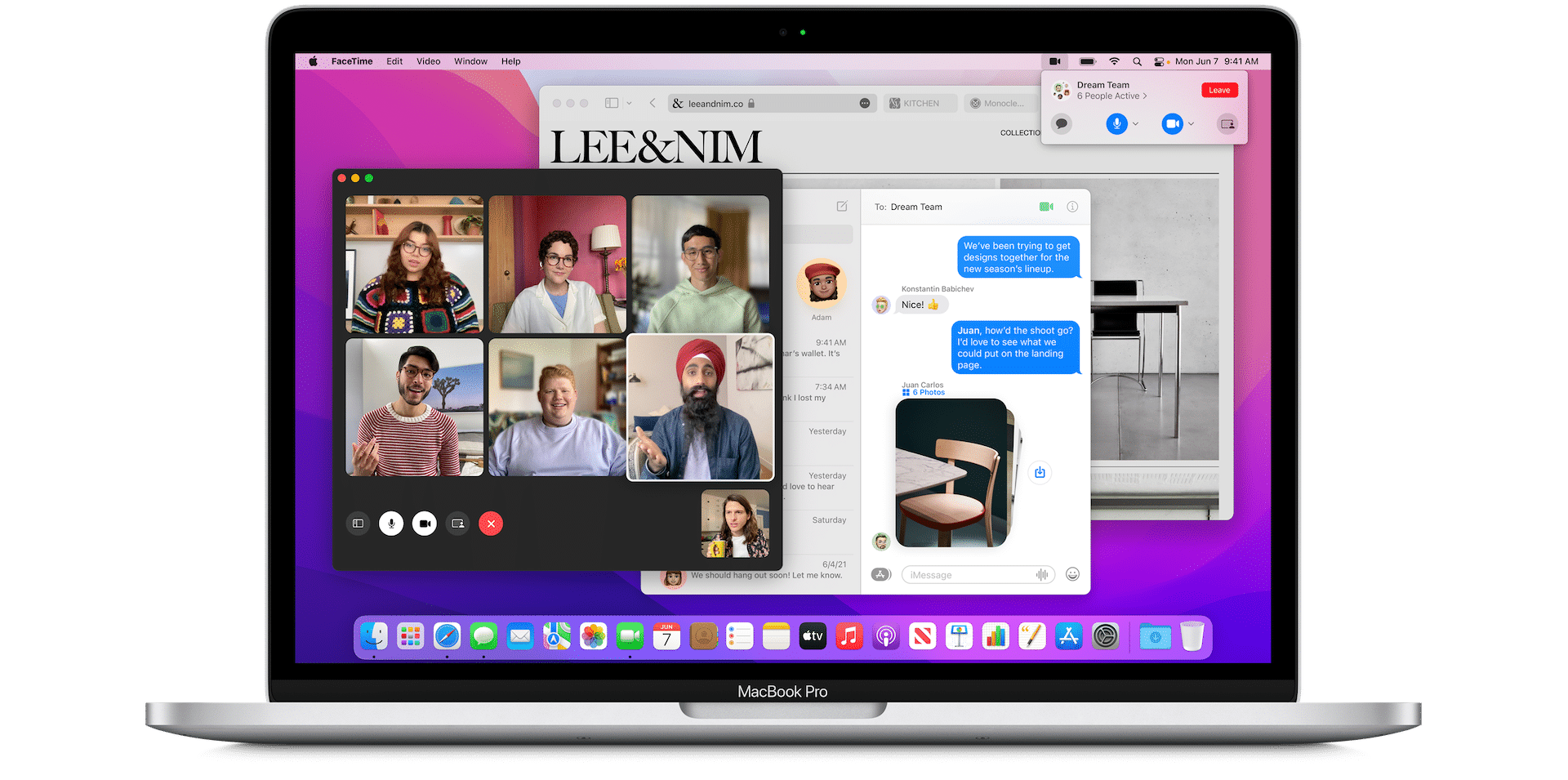Open the Apple menu
Image resolution: width=1568 pixels, height=780 pixels.
point(313,61)
